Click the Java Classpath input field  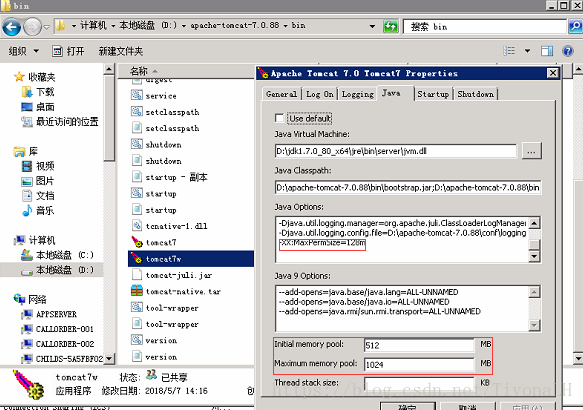tap(408, 187)
